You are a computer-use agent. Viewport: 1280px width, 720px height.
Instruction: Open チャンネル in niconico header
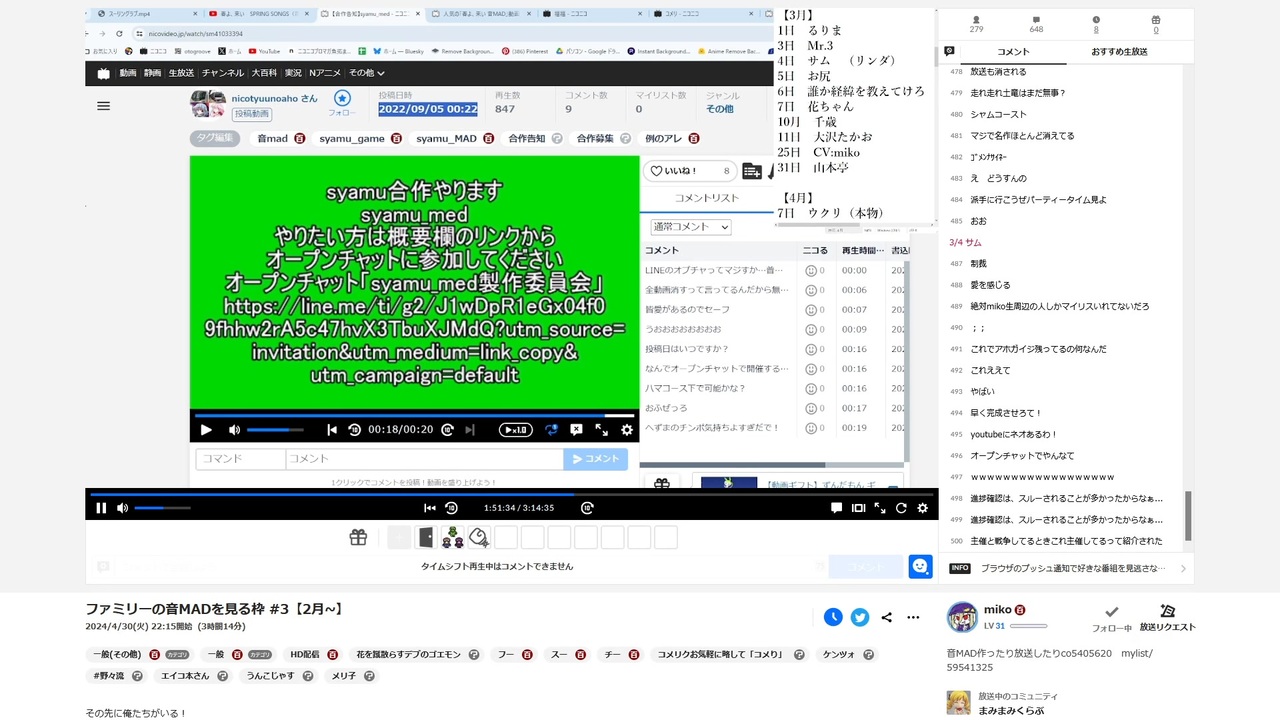coord(222,73)
